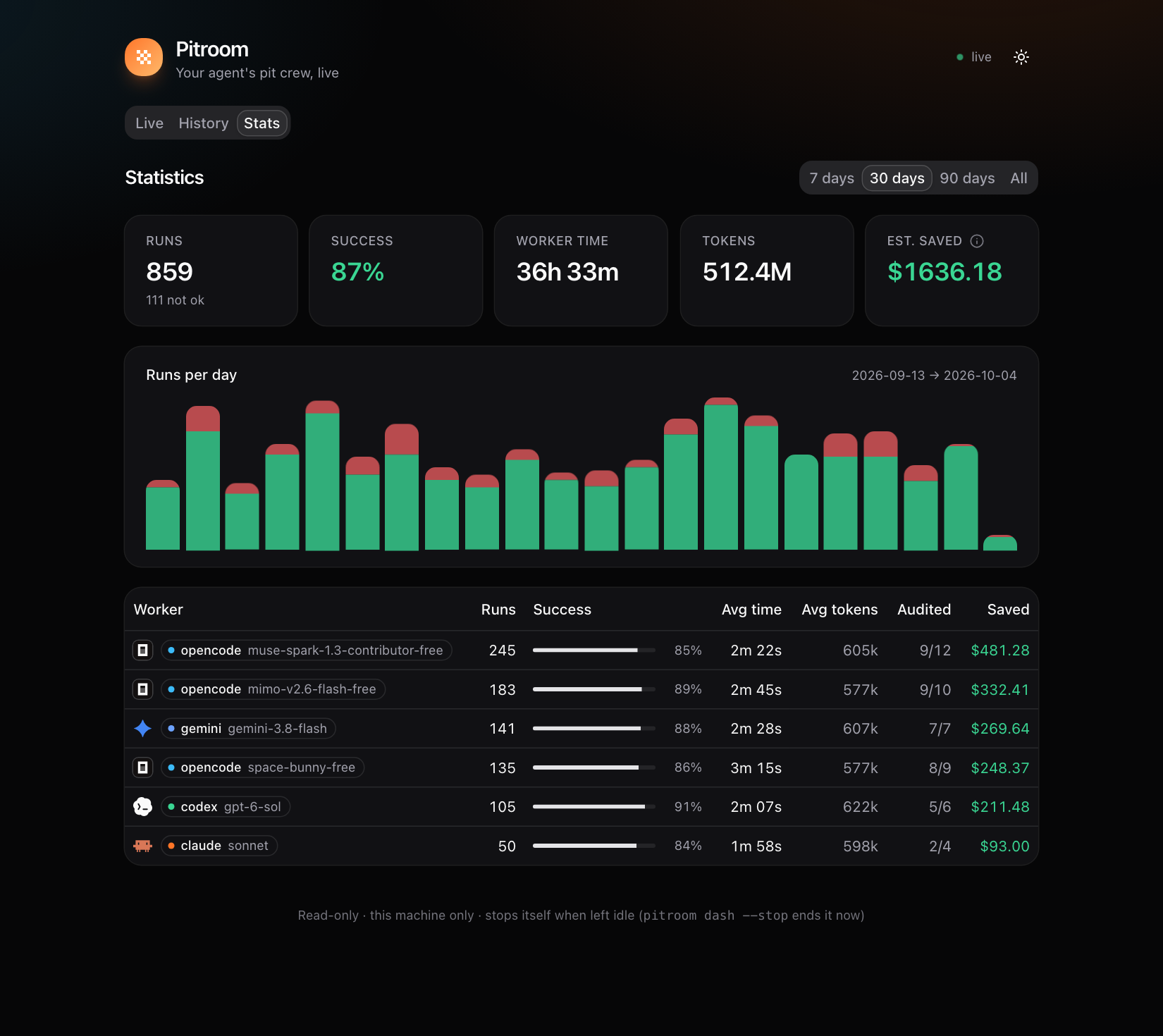Click the codex gpt-6-sol chip
The height and width of the screenshot is (1036, 1163).
tap(226, 806)
